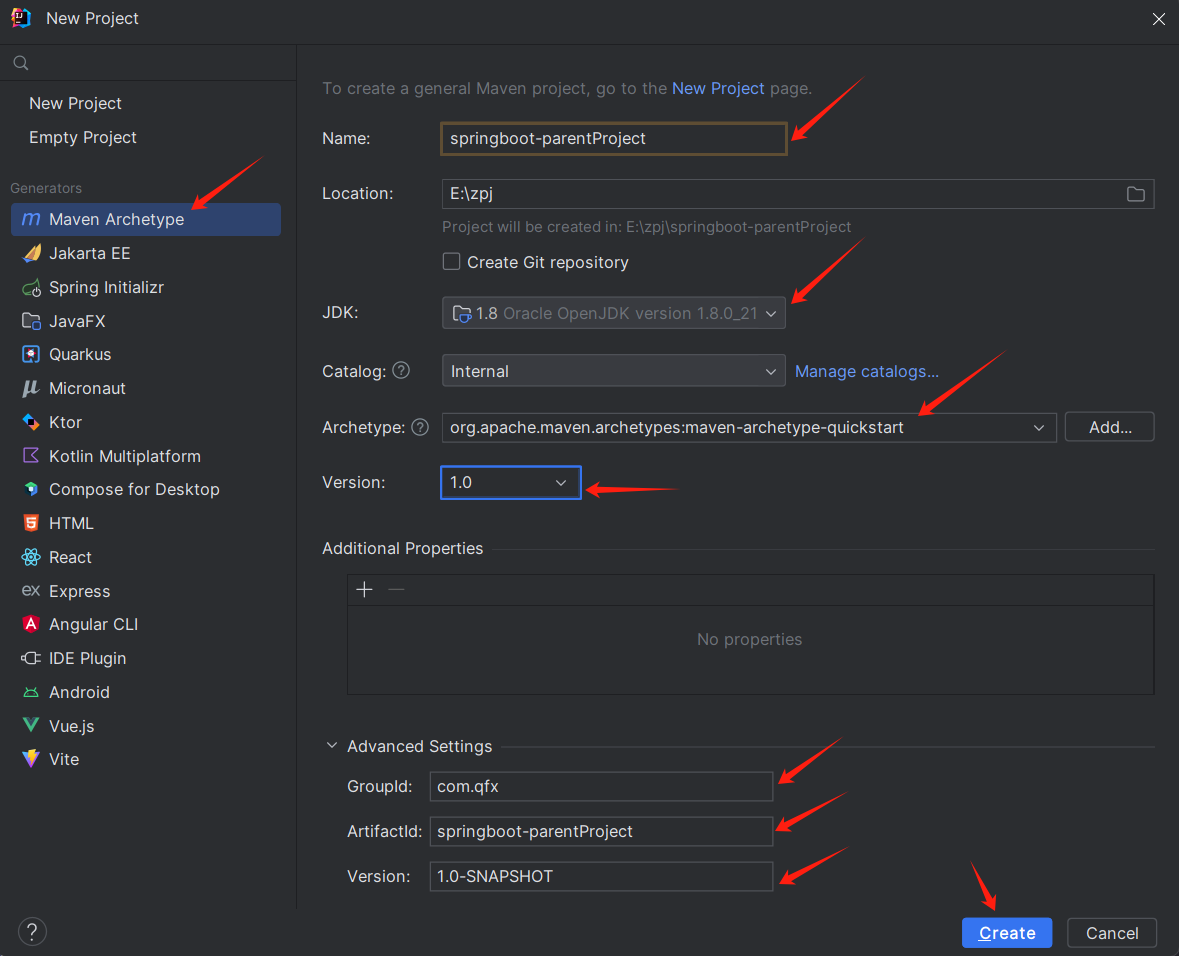Click the Express ex icon

pos(31,590)
